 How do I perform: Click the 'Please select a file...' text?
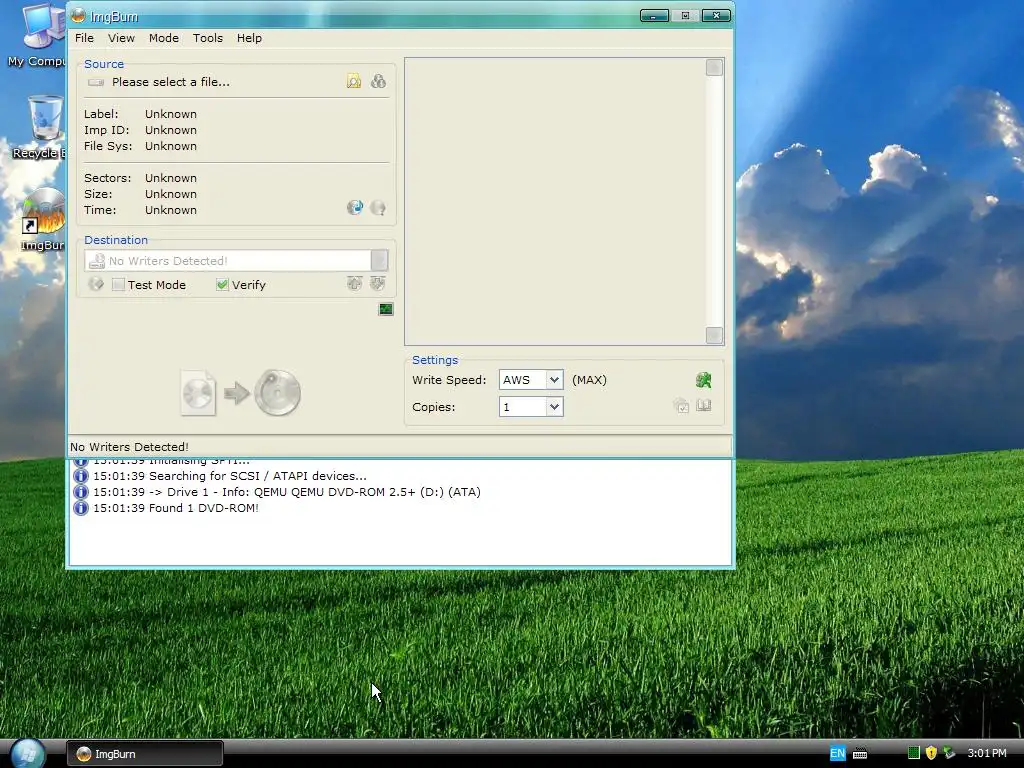[x=170, y=82]
